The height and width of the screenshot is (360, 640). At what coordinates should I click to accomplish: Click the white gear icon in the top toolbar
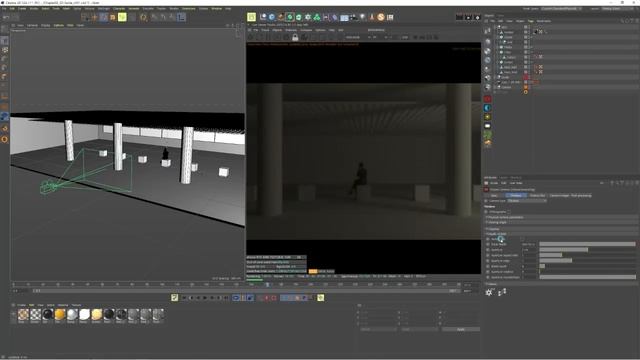pos(307,17)
